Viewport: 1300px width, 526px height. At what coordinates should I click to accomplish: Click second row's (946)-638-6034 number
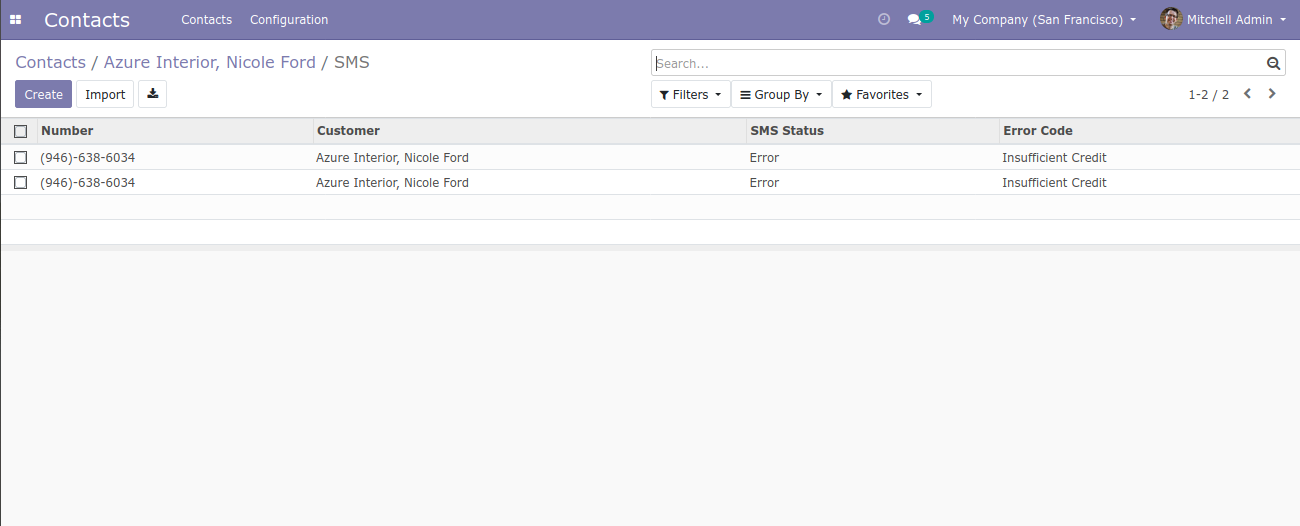pyautogui.click(x=88, y=183)
